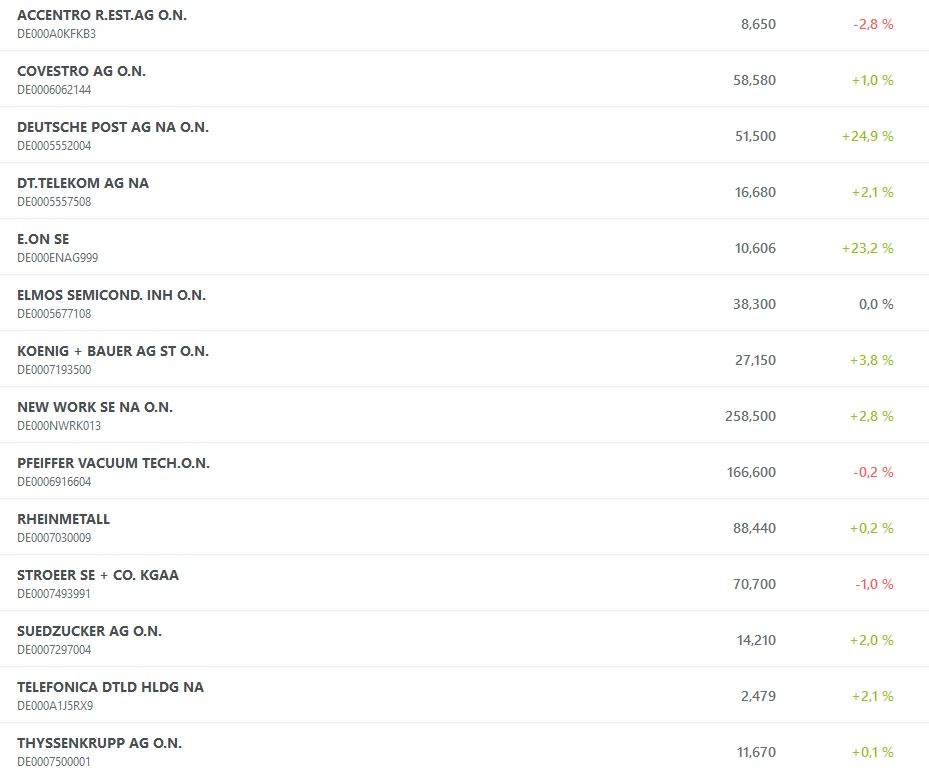Open TELEFONICA DTLD HLDG NA
929x774 pixels.
pyautogui.click(x=111, y=688)
